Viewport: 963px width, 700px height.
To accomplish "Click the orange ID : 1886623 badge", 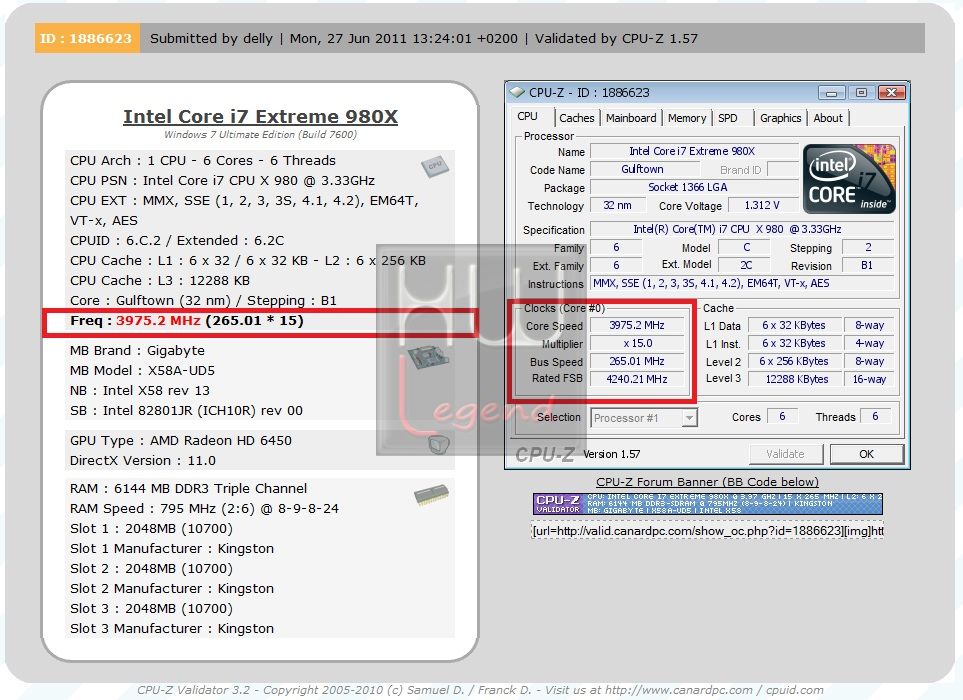I will [87, 38].
